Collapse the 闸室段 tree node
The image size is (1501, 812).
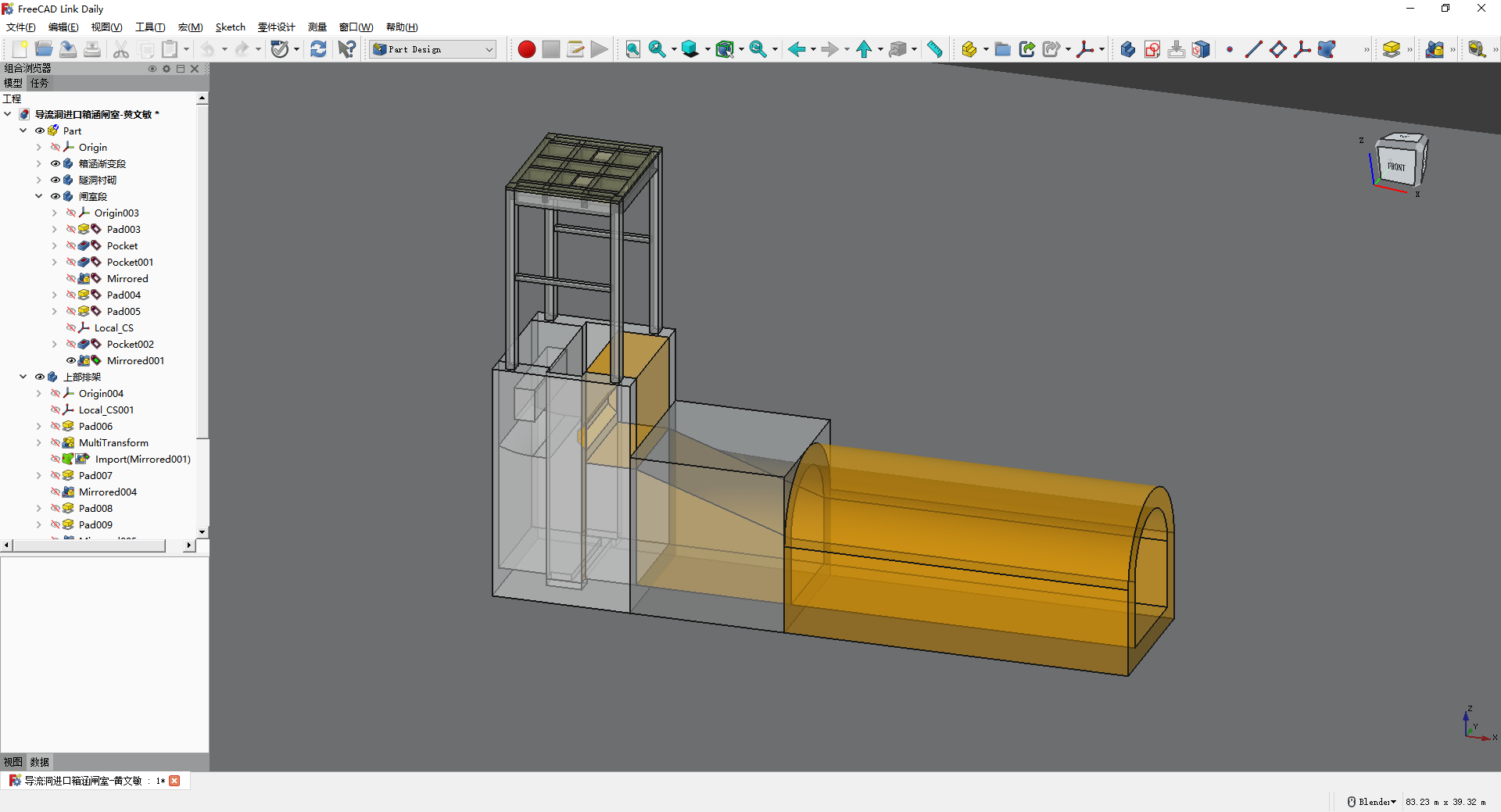(38, 196)
